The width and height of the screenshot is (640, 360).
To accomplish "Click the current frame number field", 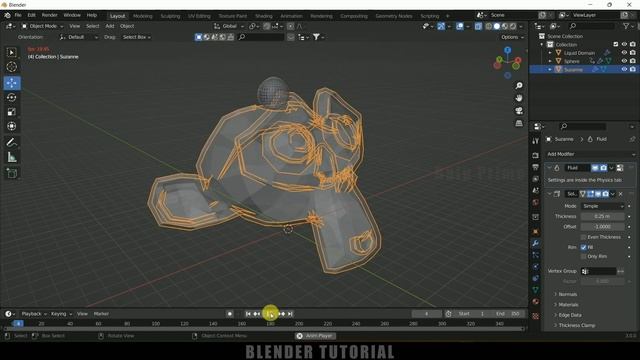I will [x=427, y=314].
